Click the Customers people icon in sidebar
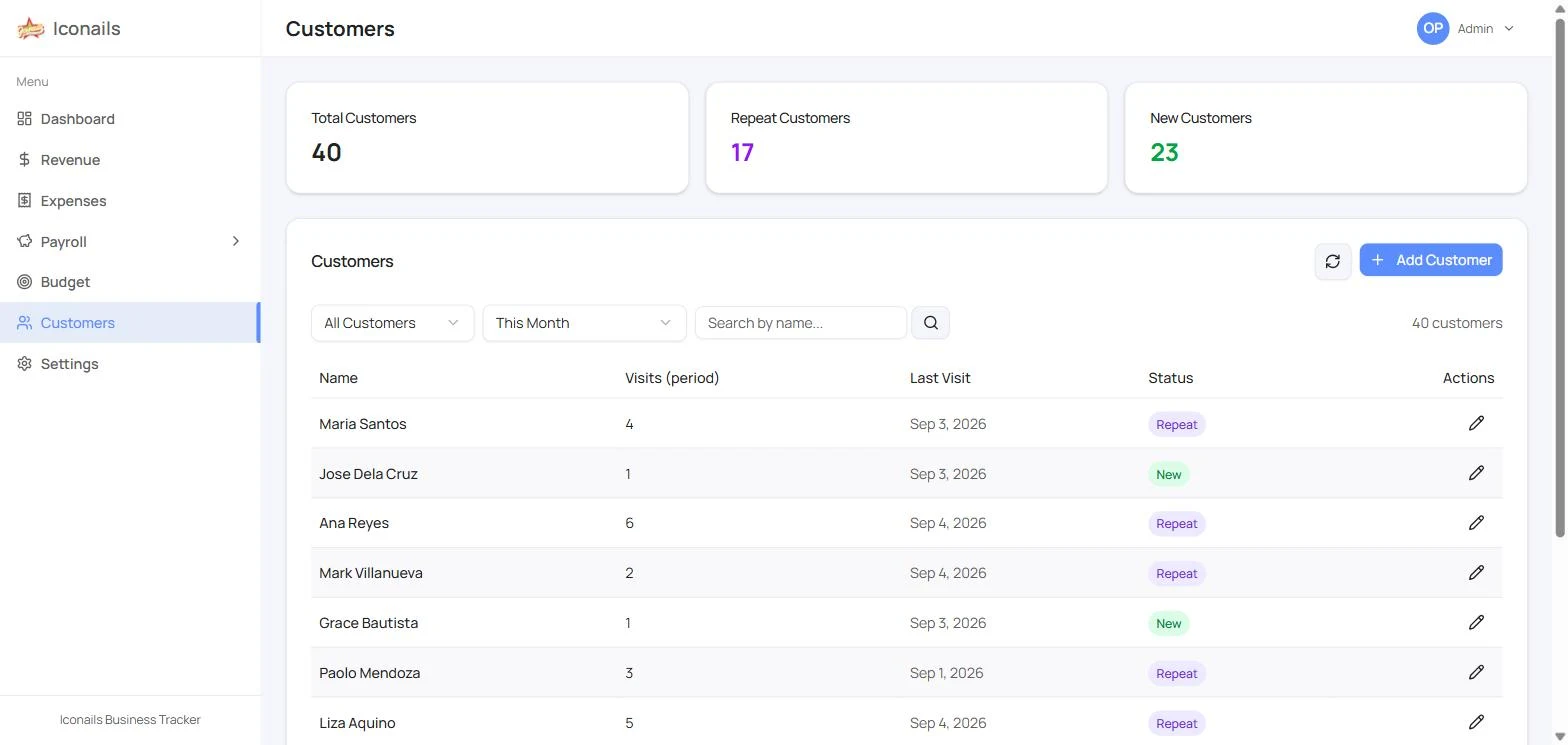This screenshot has width=1568, height=745. coord(25,322)
